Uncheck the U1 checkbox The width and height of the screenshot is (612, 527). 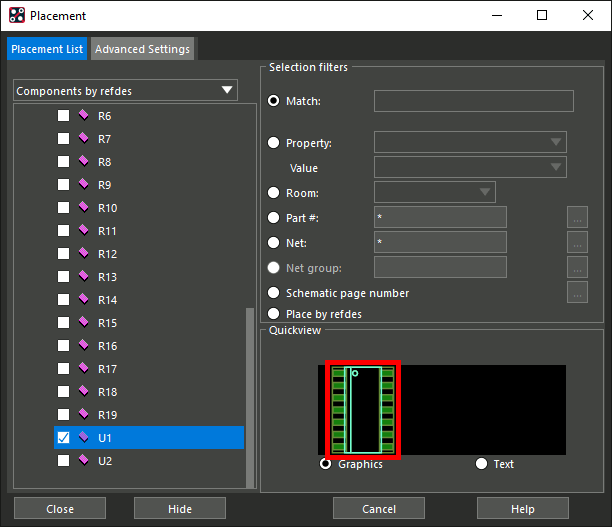tap(63, 438)
